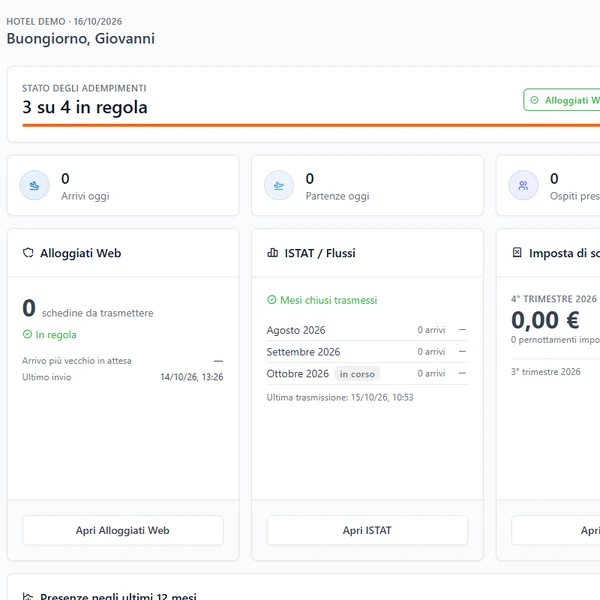The image size is (600, 600).
Task: Click 'Presenze negli ultimi 12 mesi' heading
Action: pos(118,596)
